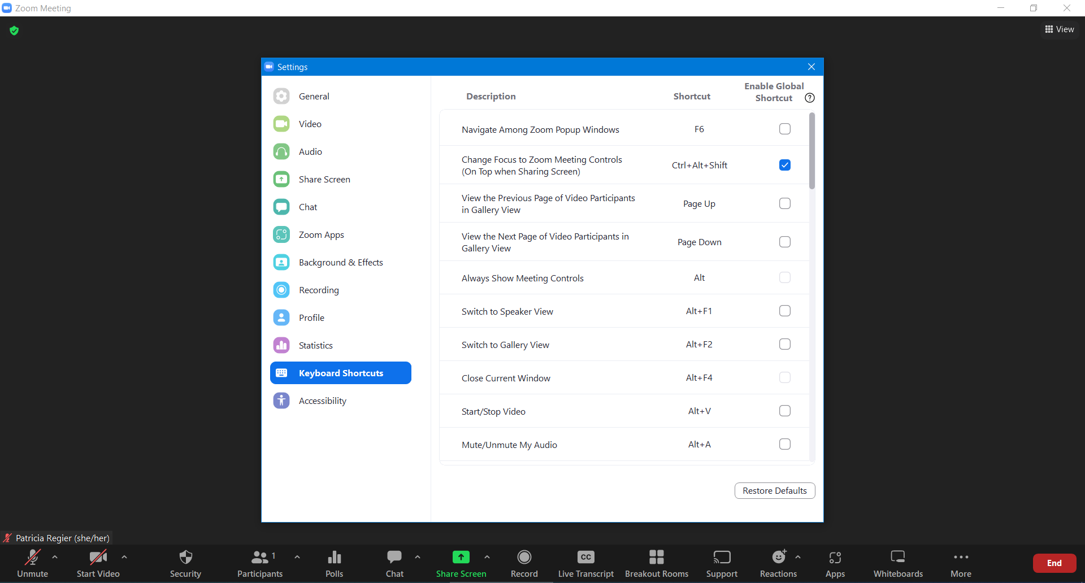Open the Chat settings tab
Image resolution: width=1085 pixels, height=583 pixels.
340,207
